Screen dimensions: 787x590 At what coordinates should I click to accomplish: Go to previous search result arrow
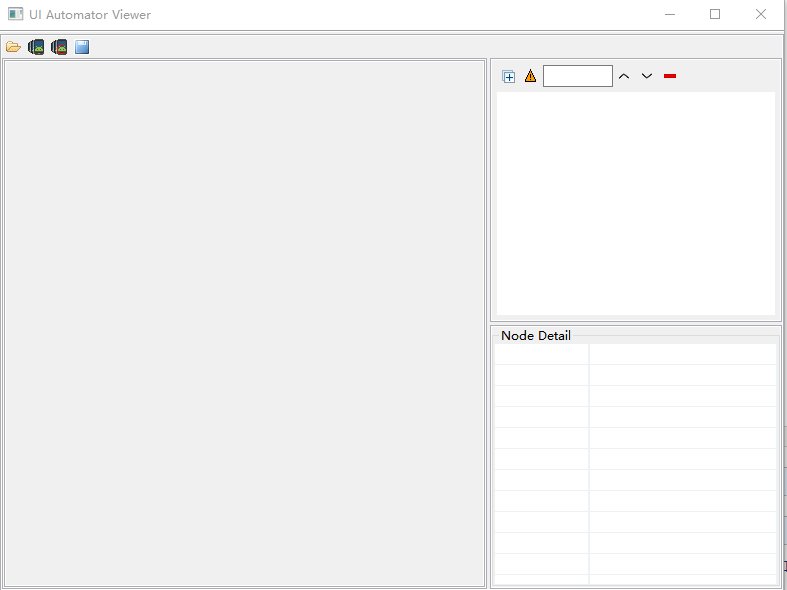pos(624,76)
